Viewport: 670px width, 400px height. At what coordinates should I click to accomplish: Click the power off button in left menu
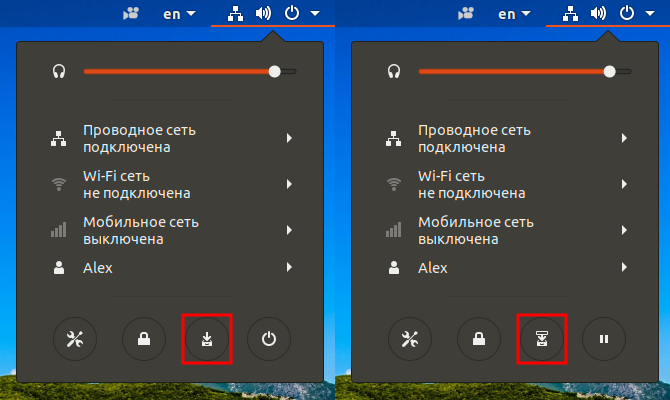tap(269, 339)
